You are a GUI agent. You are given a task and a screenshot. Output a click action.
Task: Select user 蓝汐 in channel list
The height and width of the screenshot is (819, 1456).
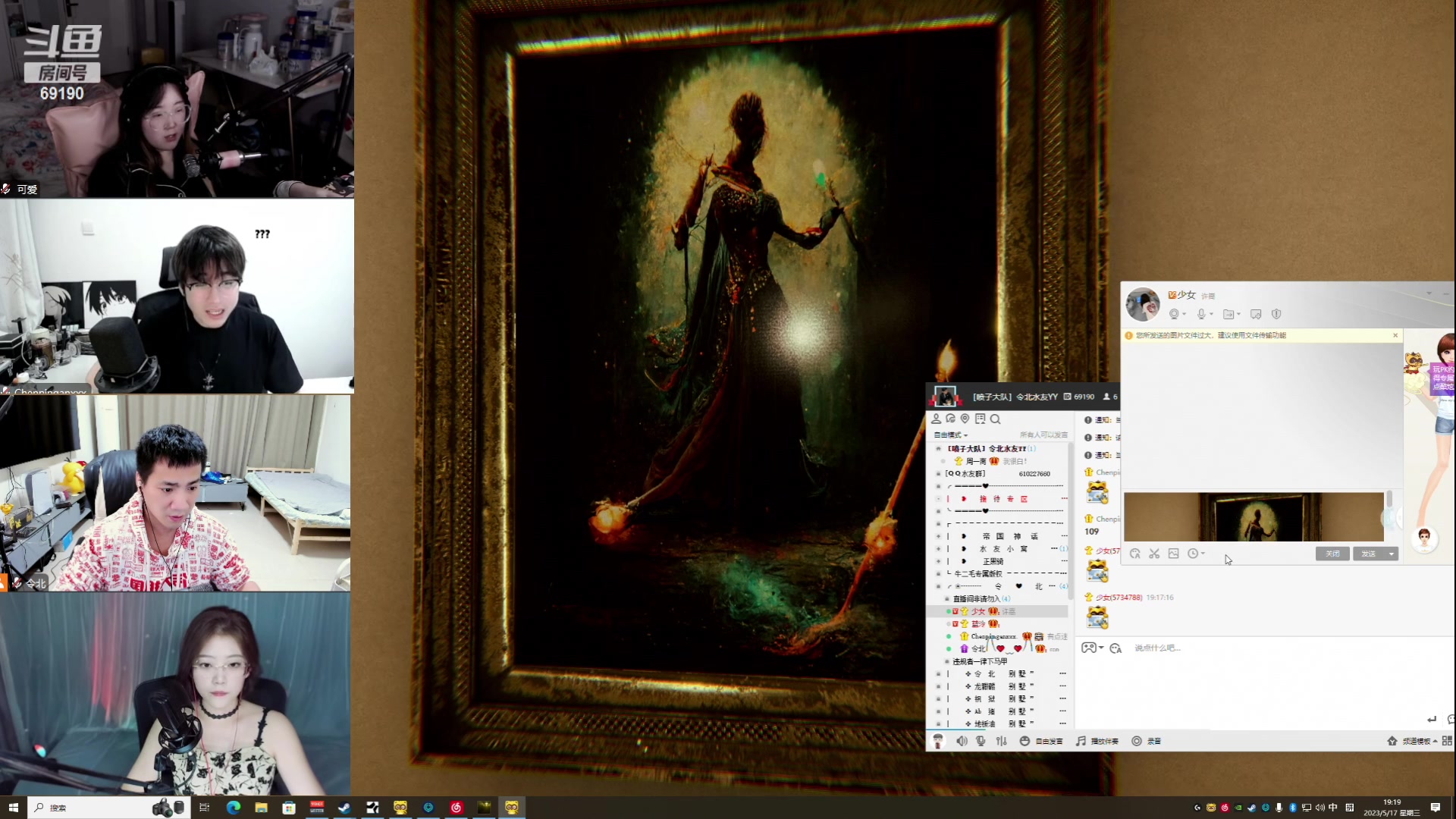[x=998, y=624]
